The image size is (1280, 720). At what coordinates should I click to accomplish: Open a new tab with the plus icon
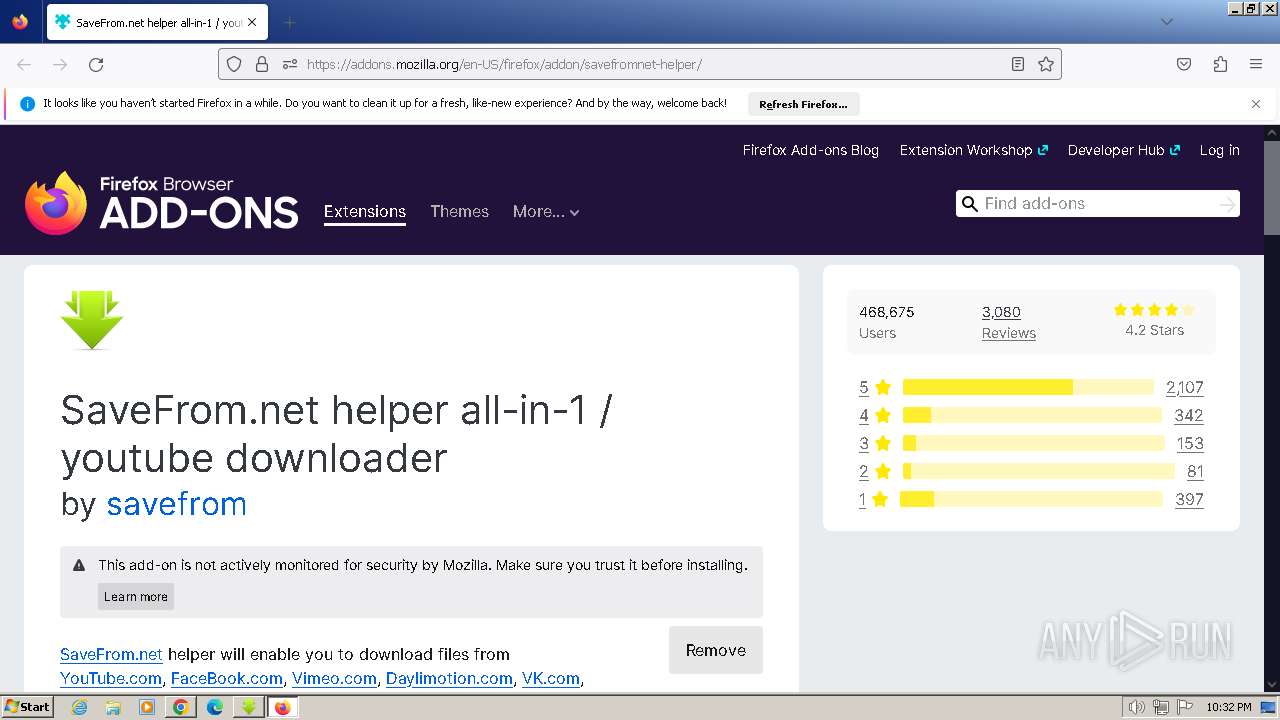[289, 22]
